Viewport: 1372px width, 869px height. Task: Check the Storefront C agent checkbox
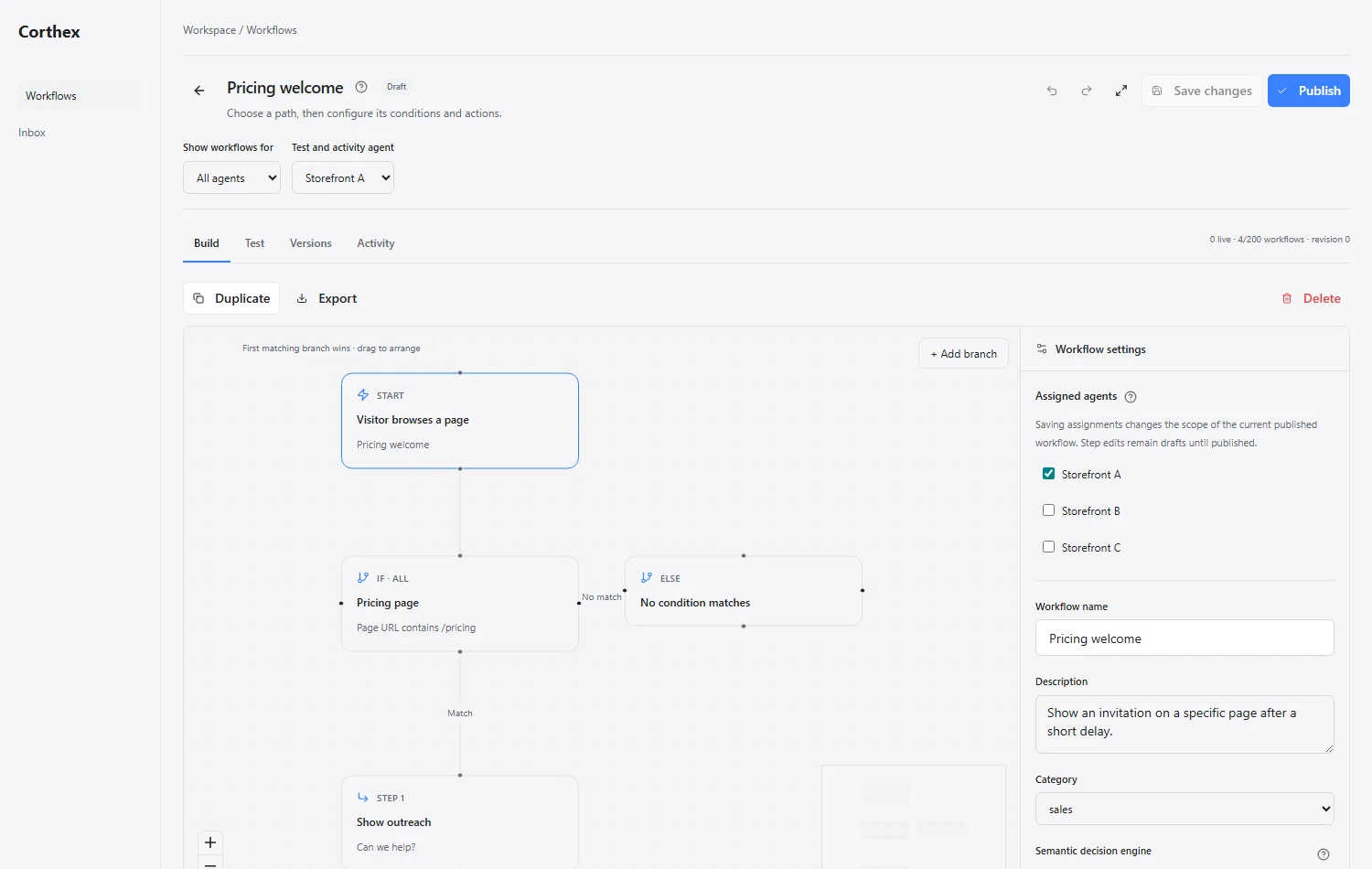(x=1049, y=547)
